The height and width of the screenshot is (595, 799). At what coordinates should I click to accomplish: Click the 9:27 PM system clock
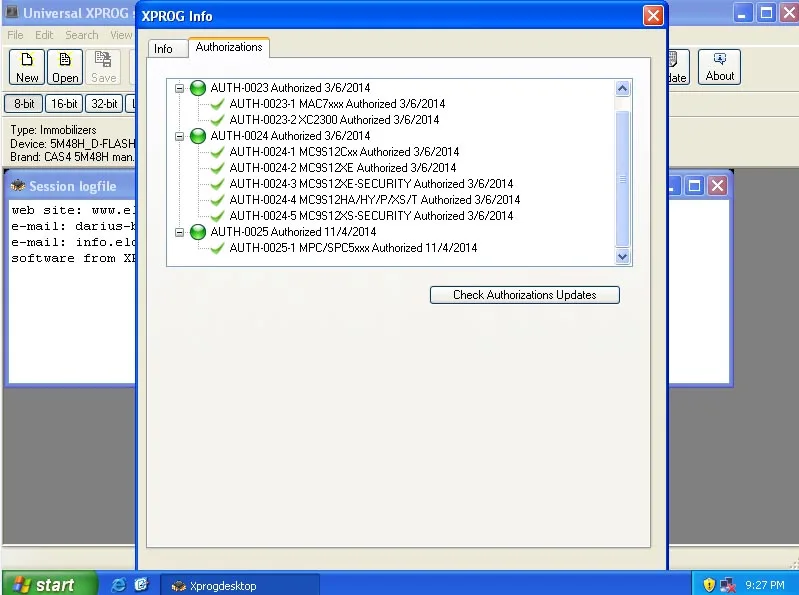click(x=765, y=585)
